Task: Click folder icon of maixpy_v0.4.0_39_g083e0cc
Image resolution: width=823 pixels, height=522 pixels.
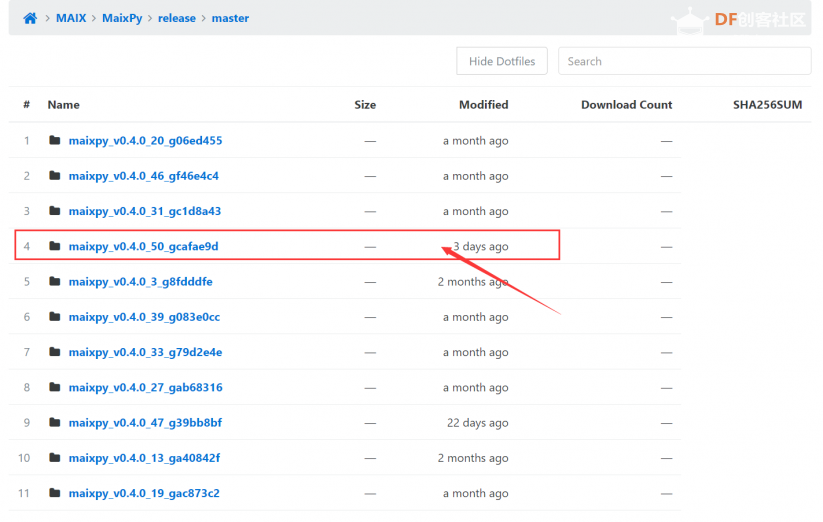Action: pos(55,316)
